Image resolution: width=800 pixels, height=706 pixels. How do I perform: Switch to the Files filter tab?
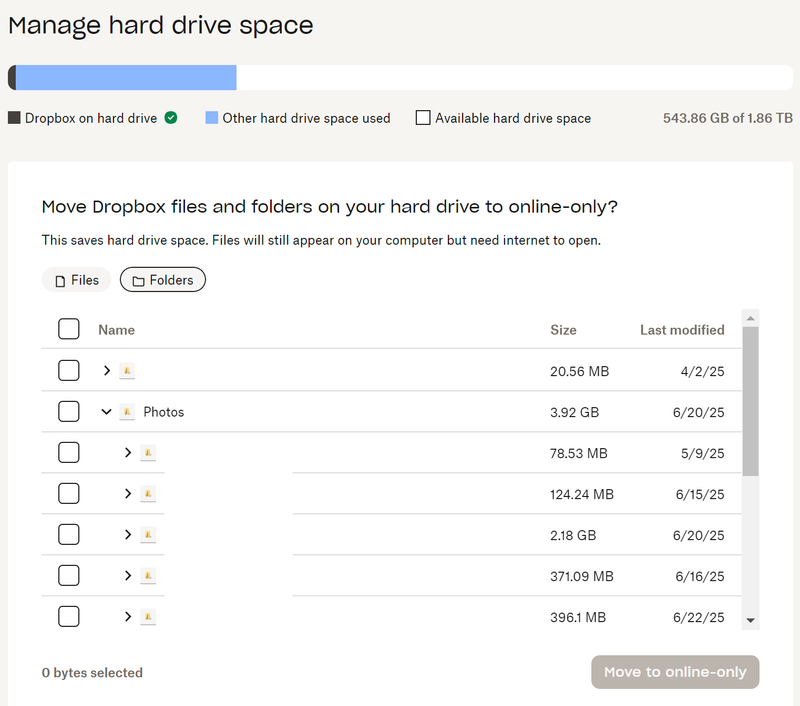[76, 280]
